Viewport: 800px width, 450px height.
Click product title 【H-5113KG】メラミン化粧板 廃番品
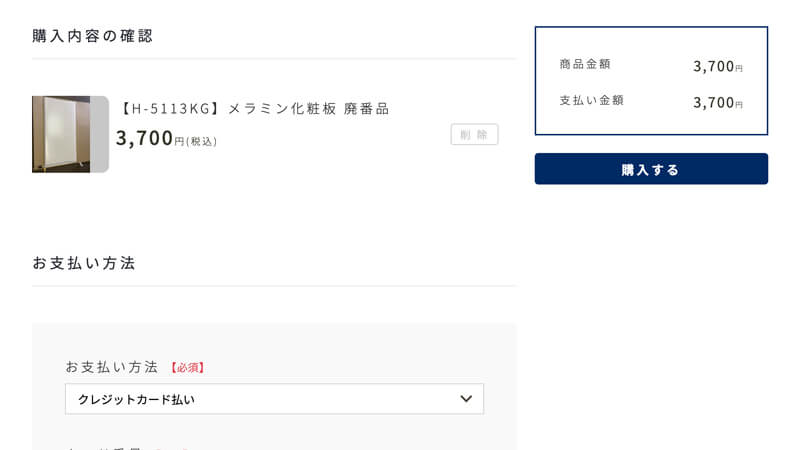click(x=254, y=108)
